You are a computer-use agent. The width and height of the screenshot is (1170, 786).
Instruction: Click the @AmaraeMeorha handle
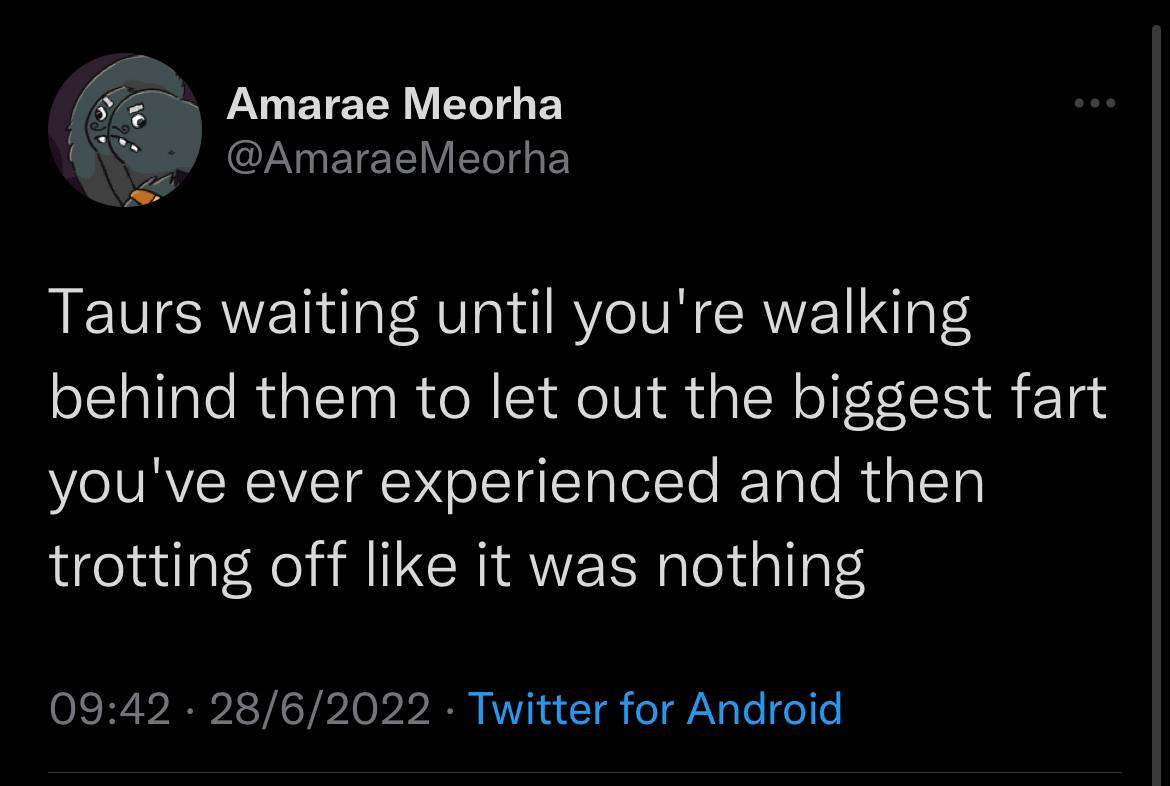[x=399, y=158]
